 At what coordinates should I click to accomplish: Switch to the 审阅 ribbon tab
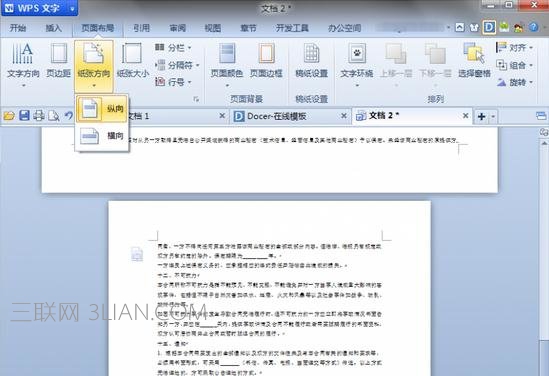[x=178, y=28]
